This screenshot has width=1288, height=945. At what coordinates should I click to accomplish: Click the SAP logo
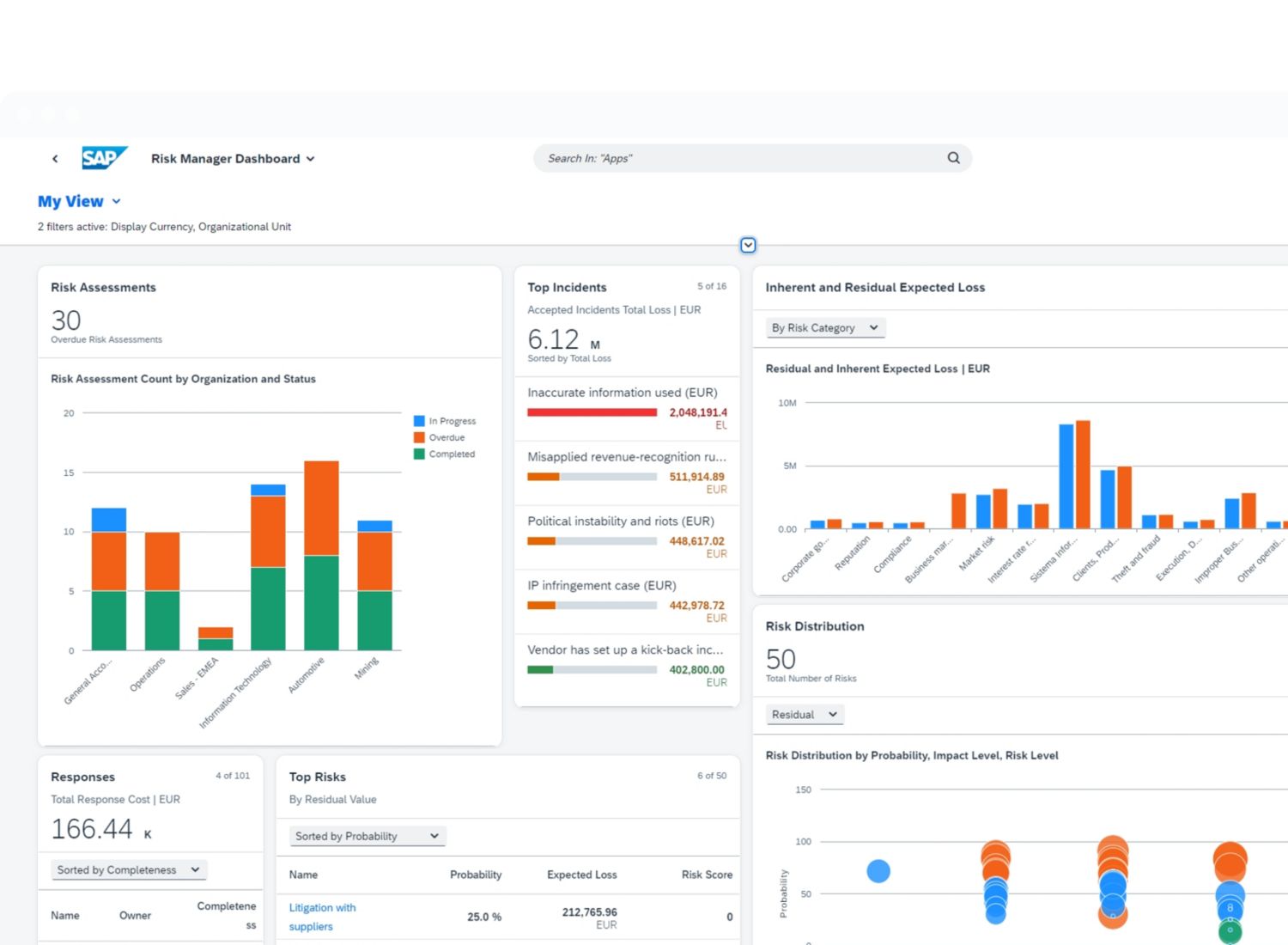point(104,158)
